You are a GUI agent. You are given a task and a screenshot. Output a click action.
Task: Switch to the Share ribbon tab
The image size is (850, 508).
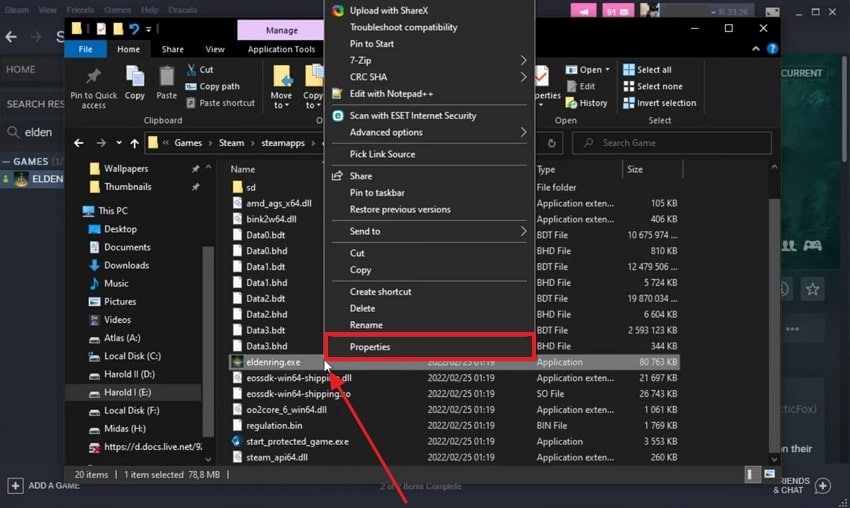(172, 49)
